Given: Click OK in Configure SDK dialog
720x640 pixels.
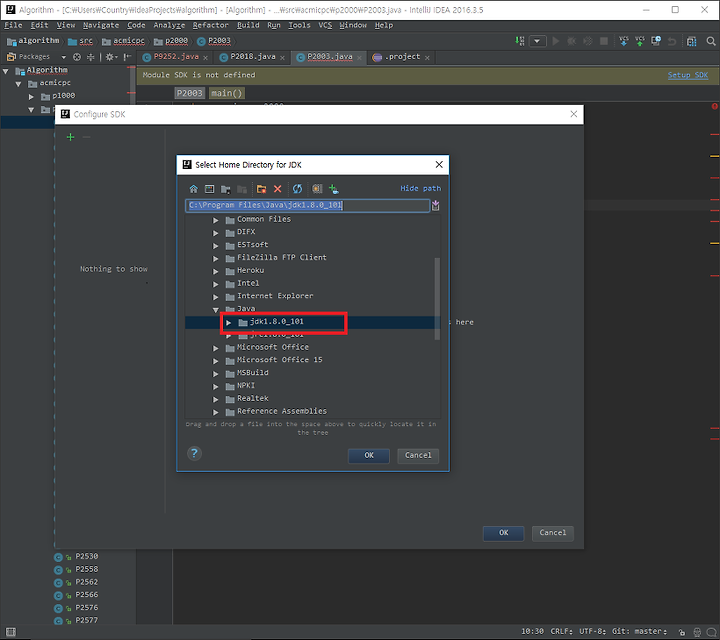Looking at the screenshot, I should 503,533.
